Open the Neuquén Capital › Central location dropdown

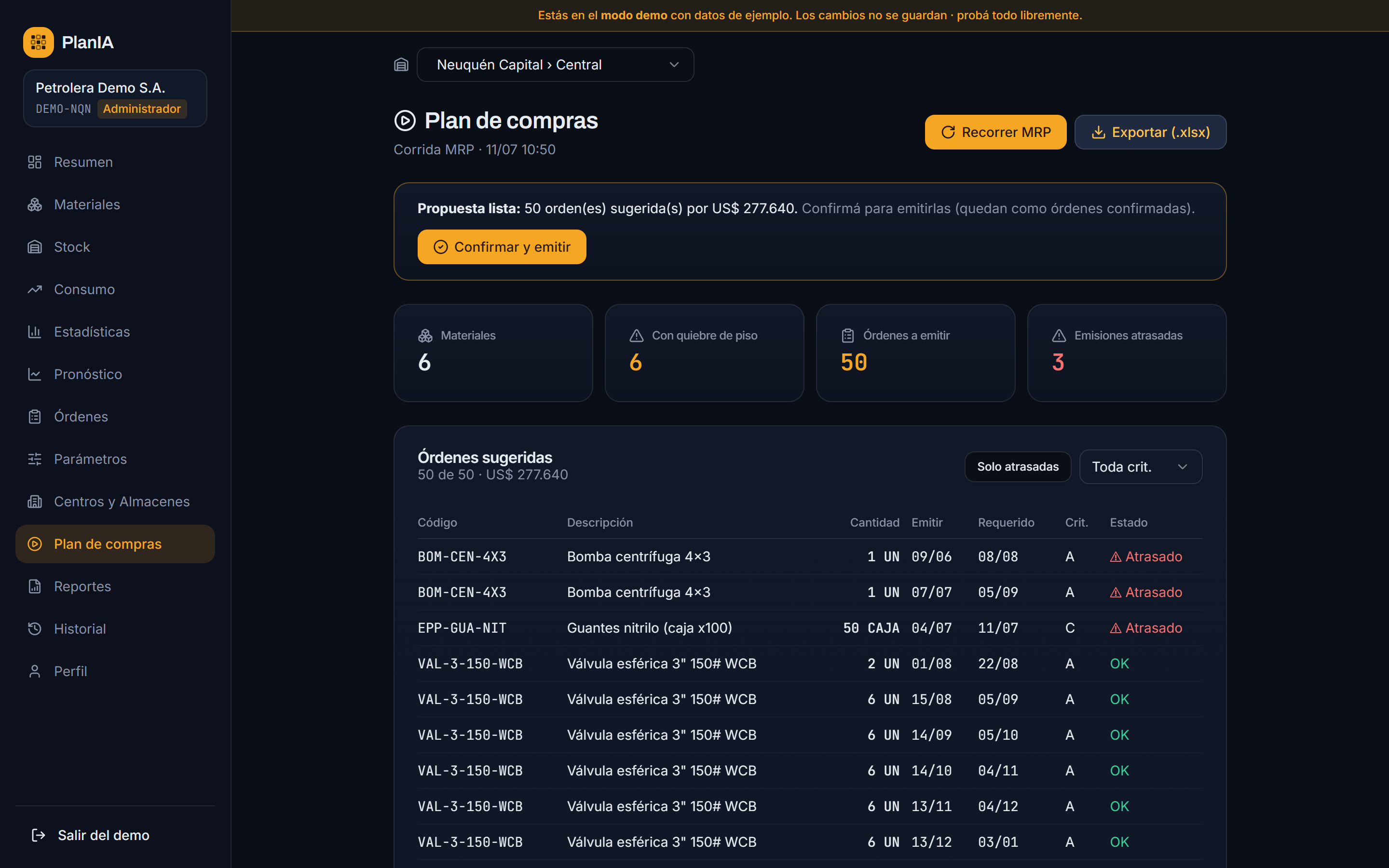click(x=555, y=64)
